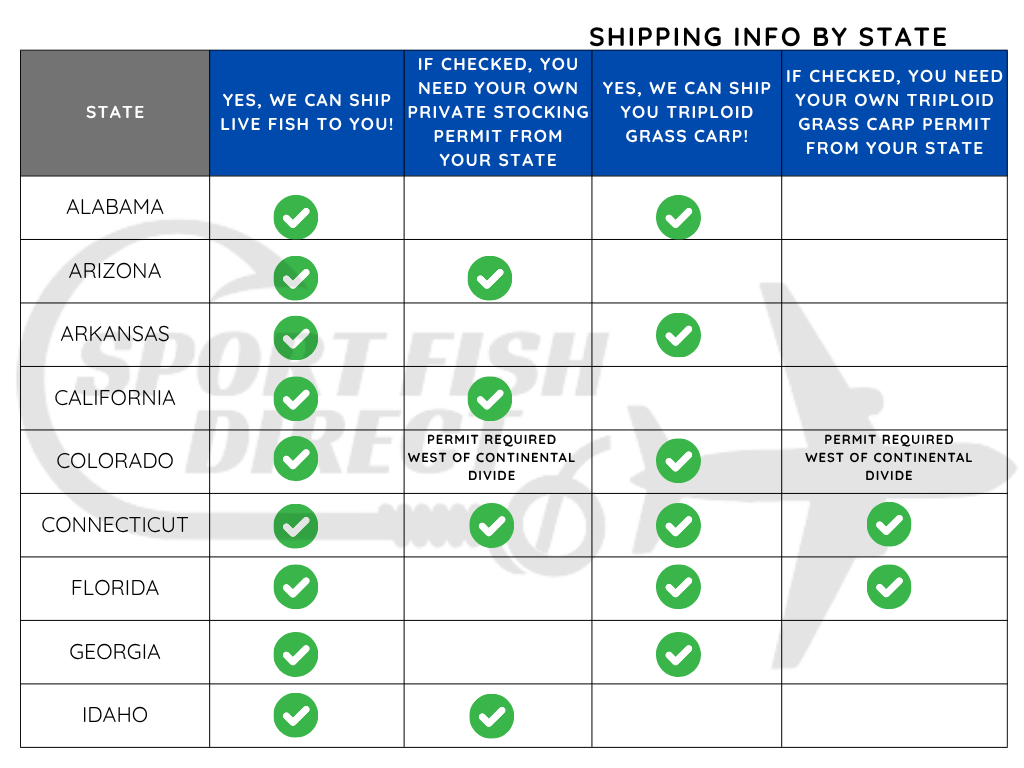Click Colorado's private stocking permit note
Image resolution: width=1024 pixels, height=768 pixels.
pos(491,457)
